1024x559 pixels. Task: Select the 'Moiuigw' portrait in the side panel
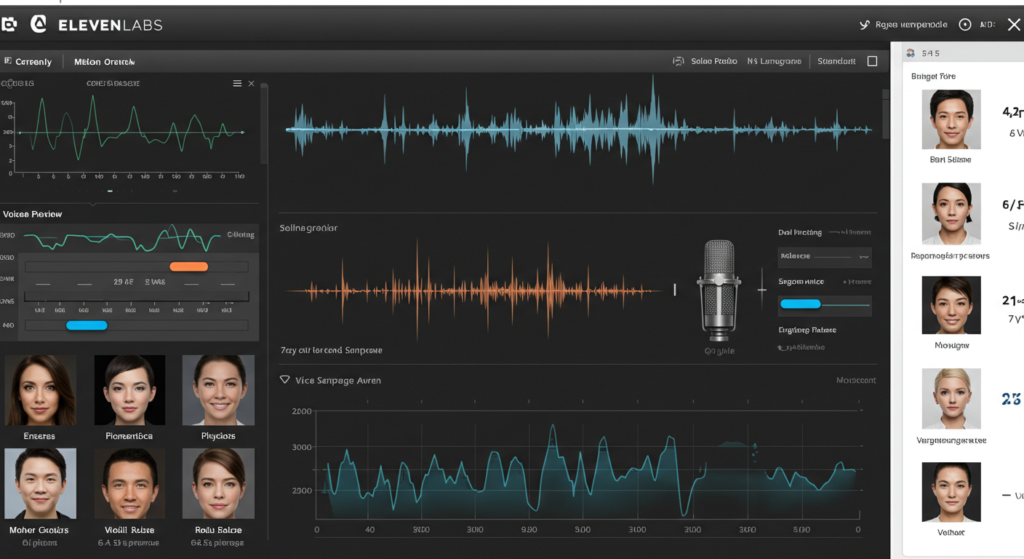pyautogui.click(x=951, y=305)
